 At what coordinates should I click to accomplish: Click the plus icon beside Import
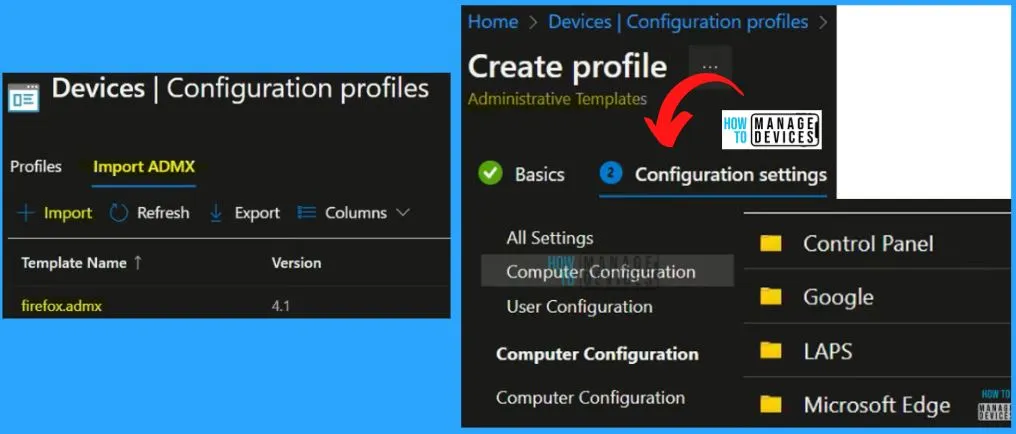tap(25, 213)
